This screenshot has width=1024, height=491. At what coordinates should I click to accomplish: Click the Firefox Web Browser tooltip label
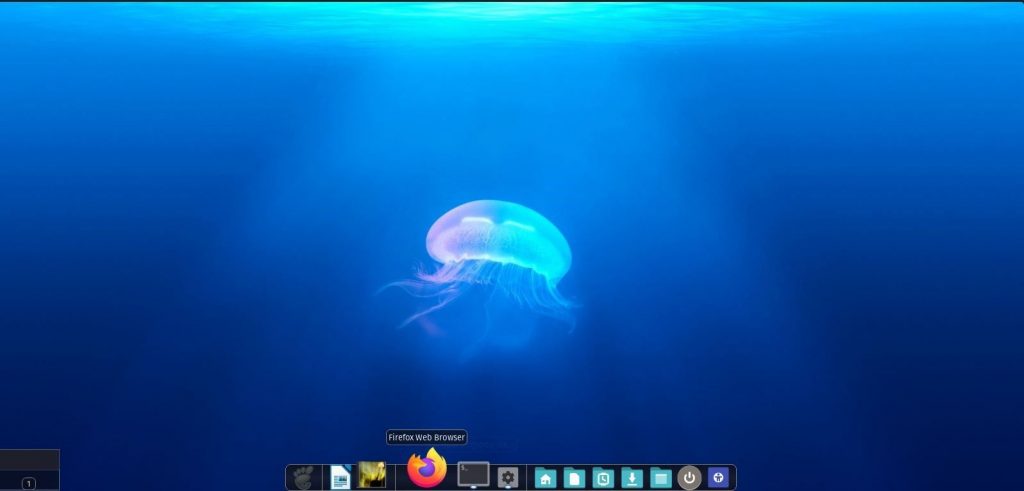pyautogui.click(x=426, y=437)
